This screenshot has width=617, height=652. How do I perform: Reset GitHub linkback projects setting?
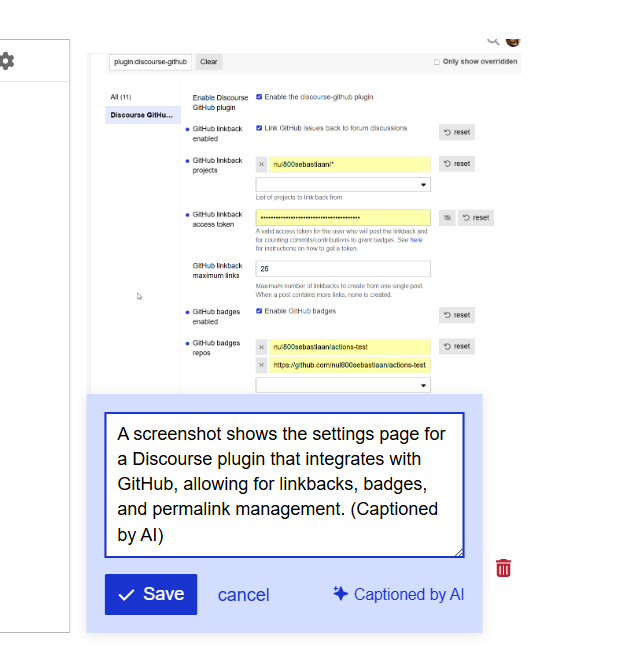[457, 164]
